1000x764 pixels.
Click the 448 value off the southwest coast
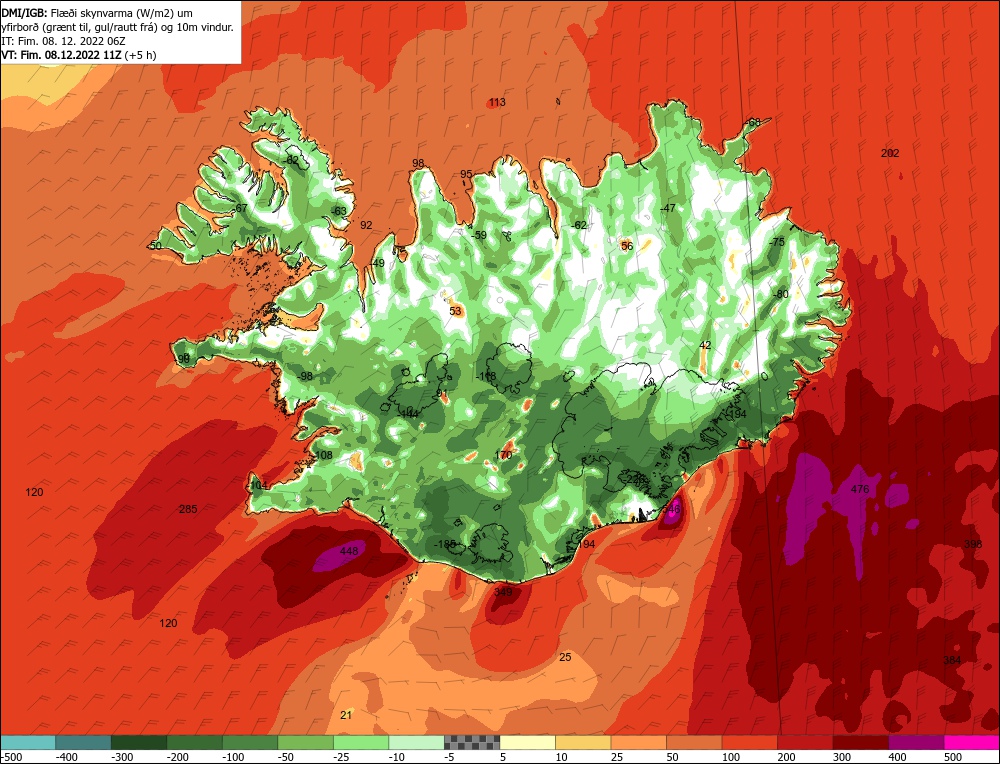click(349, 551)
